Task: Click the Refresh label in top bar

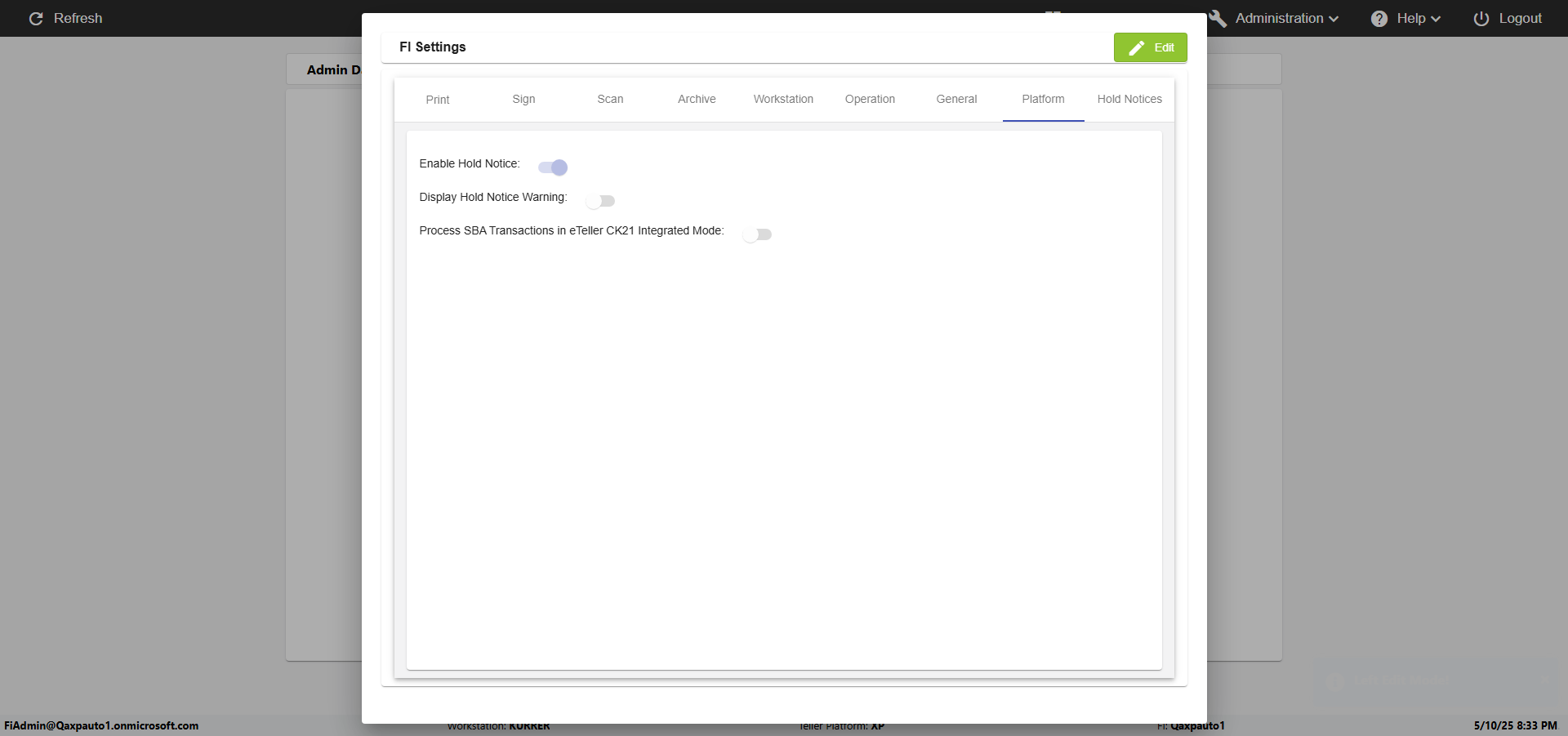Action: pyautogui.click(x=78, y=19)
